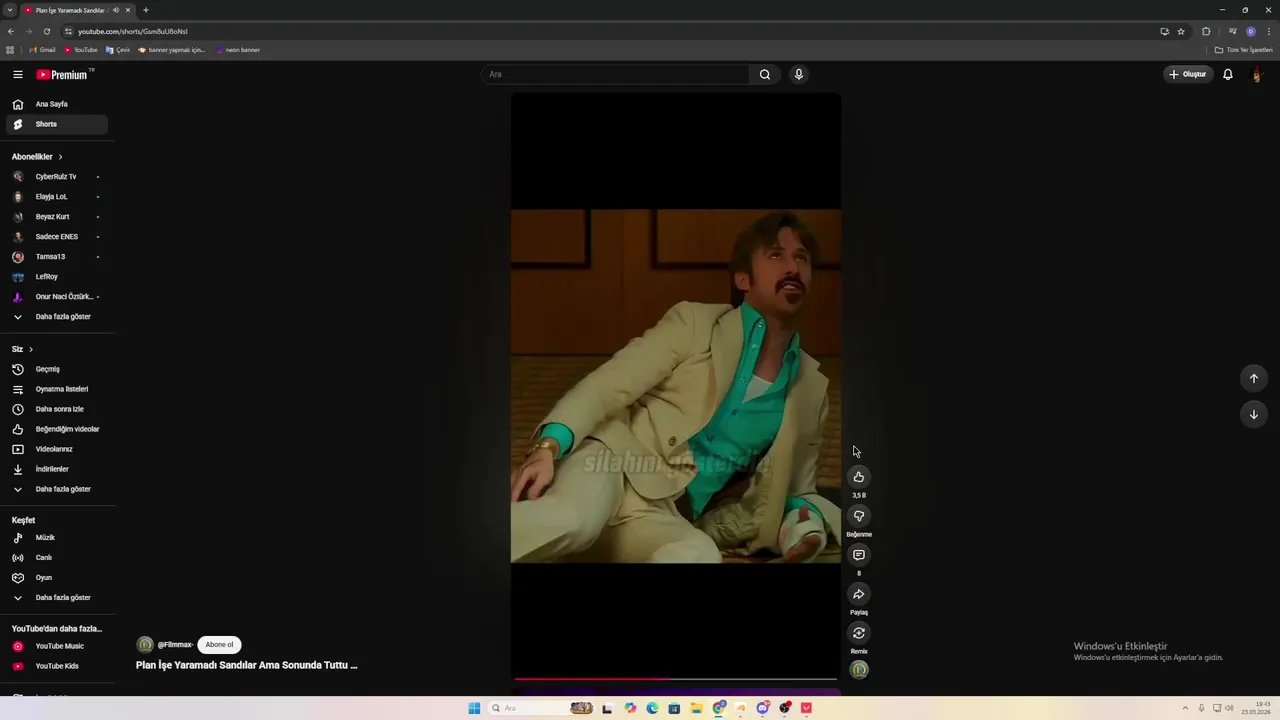Open Beyaz Kurt subscription channel
1280x720 pixels.
(x=57, y=217)
